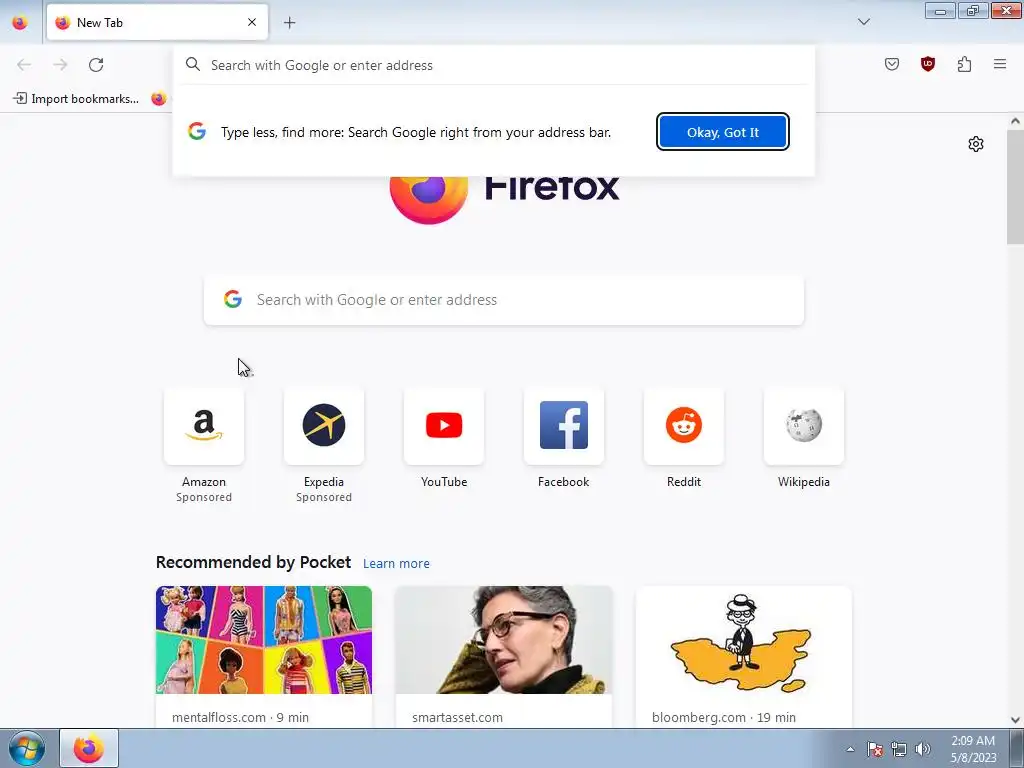1024x768 pixels.
Task: Open the mentalfloss.com dolls article thumbnail
Action: point(264,640)
